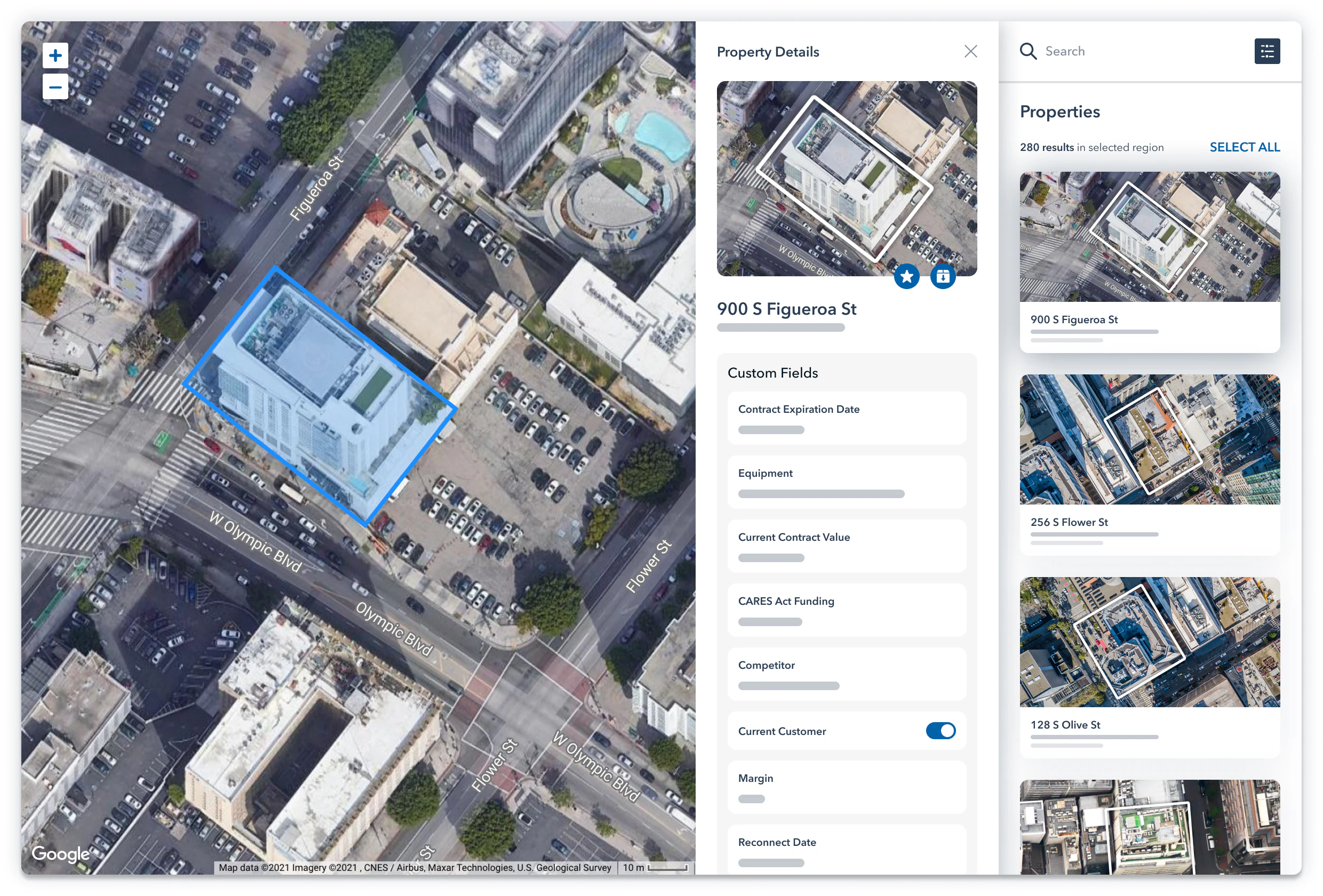The image size is (1323, 896).
Task: Favorite 900 S Figueroa St with the star icon
Action: click(907, 277)
